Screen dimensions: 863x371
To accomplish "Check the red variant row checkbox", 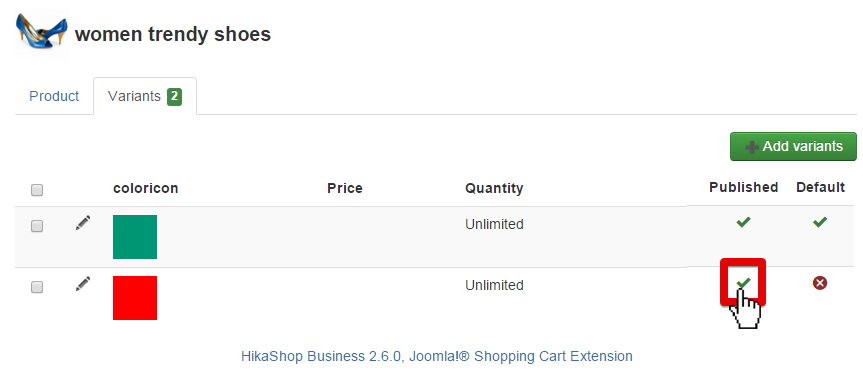I will [x=37, y=287].
